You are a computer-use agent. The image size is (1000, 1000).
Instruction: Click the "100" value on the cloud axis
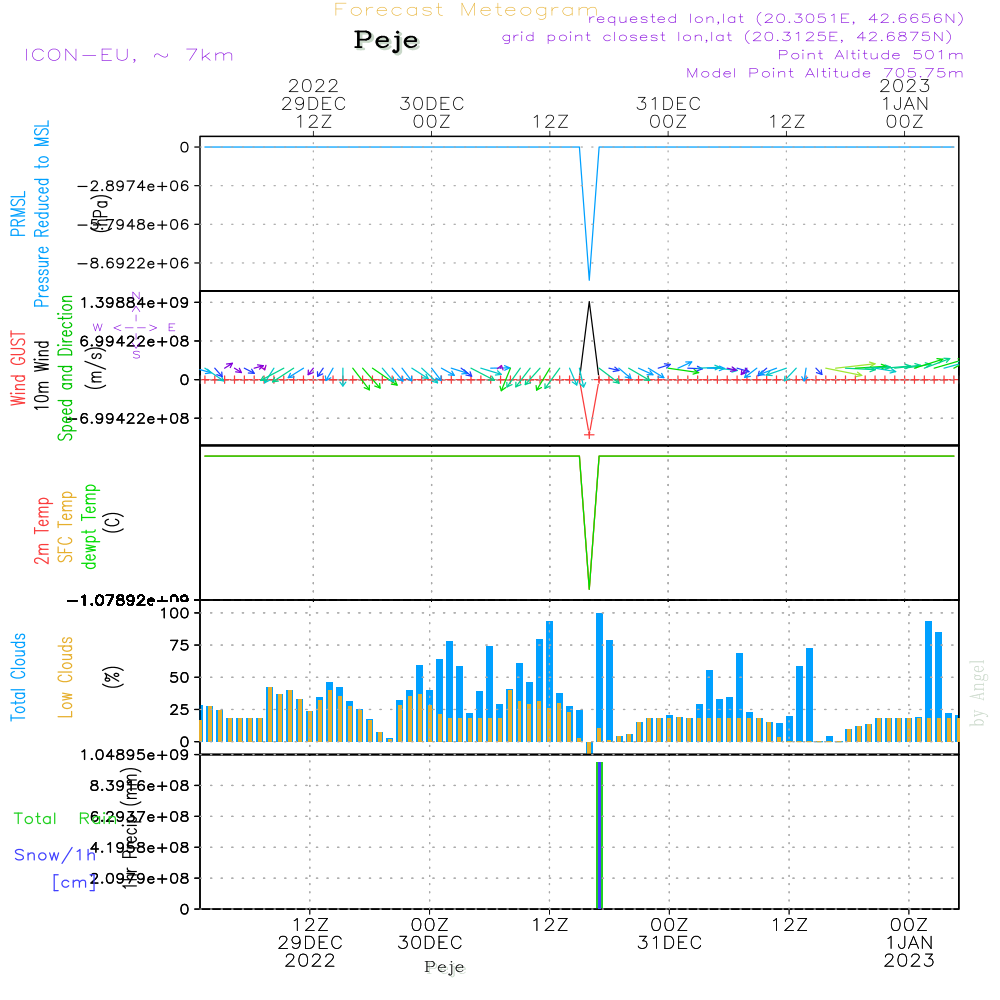coord(175,613)
